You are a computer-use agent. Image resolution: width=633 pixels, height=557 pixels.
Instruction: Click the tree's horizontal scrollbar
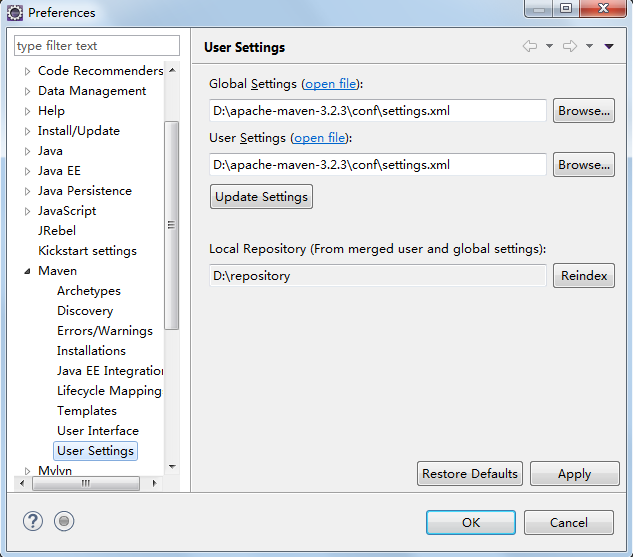coord(85,483)
